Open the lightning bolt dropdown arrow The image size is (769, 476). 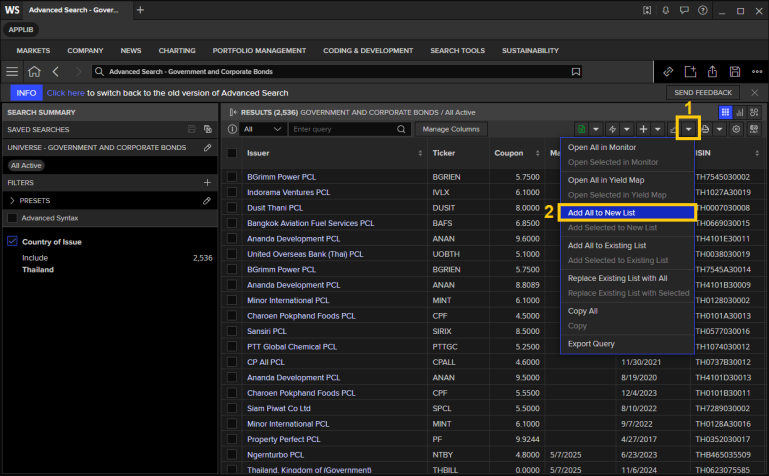coord(627,129)
